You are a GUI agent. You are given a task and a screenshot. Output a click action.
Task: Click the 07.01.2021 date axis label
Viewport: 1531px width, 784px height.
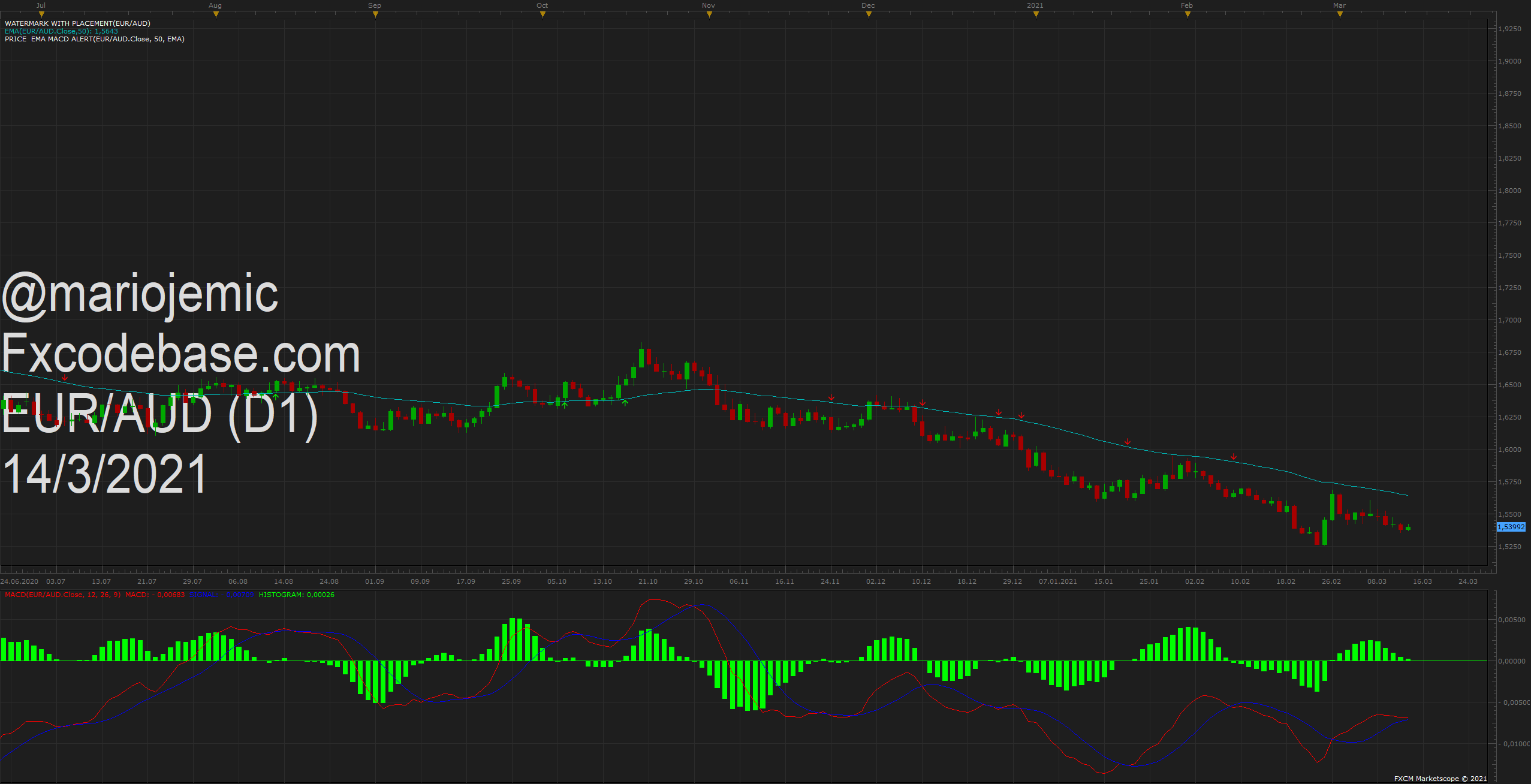point(1058,581)
